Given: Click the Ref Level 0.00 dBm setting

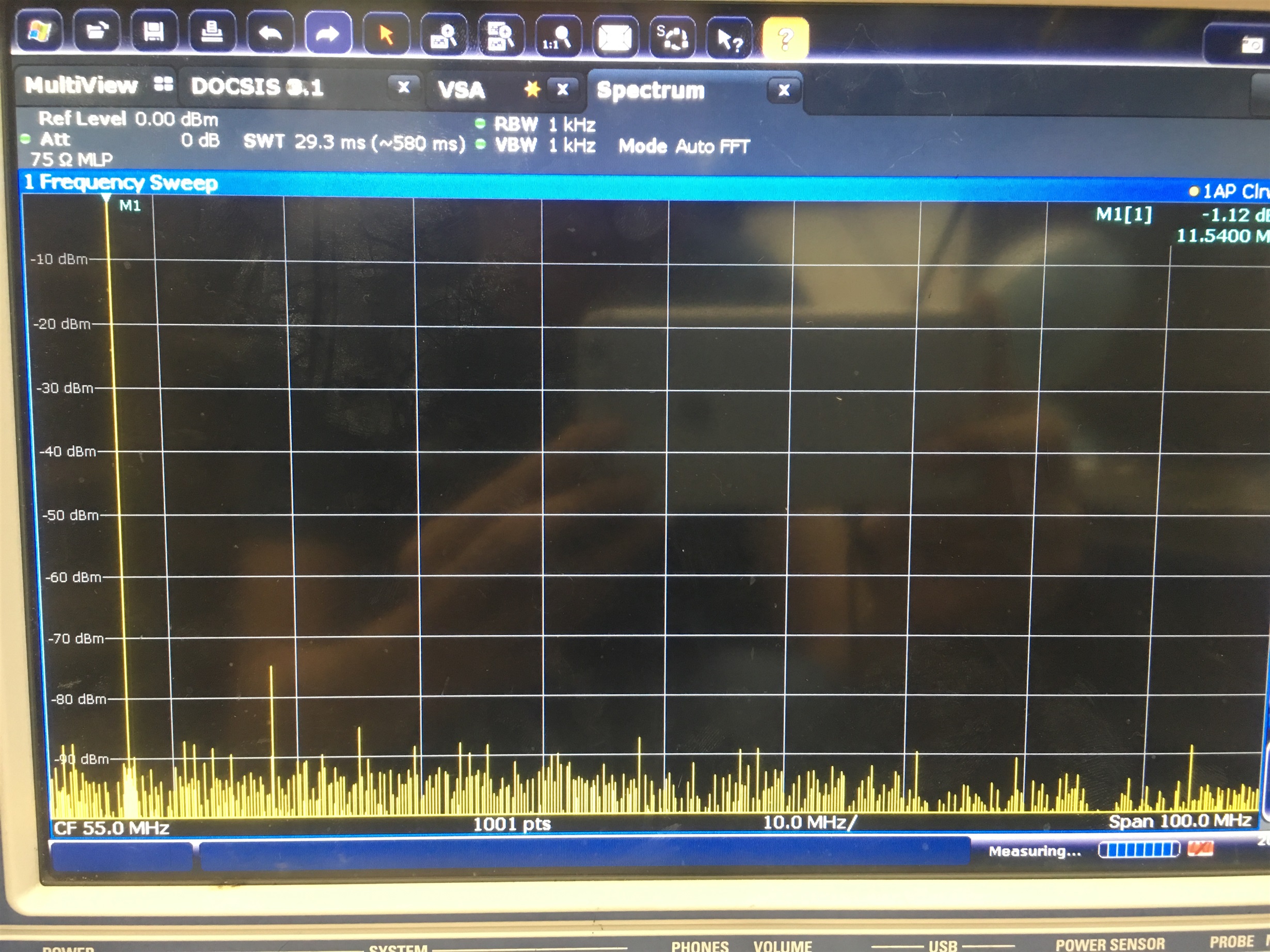Looking at the screenshot, I should 128,119.
